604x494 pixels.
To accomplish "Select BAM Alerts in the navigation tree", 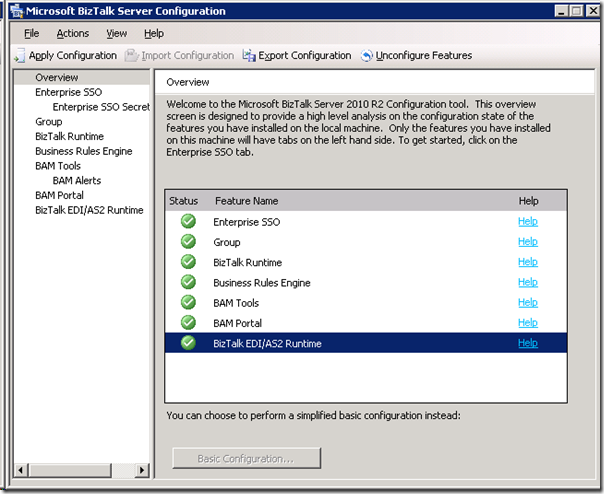I will 77,181.
